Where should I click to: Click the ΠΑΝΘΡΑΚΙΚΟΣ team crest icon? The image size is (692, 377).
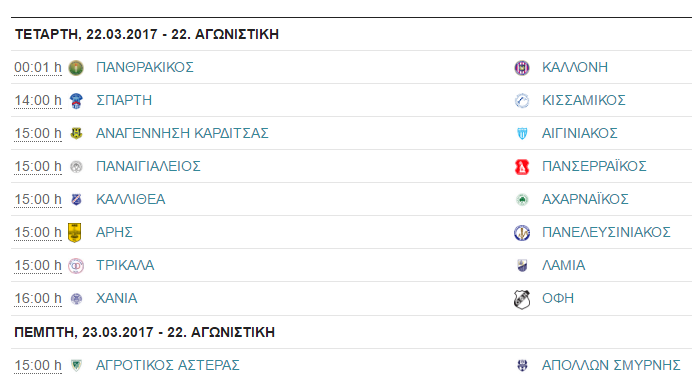tap(76, 68)
